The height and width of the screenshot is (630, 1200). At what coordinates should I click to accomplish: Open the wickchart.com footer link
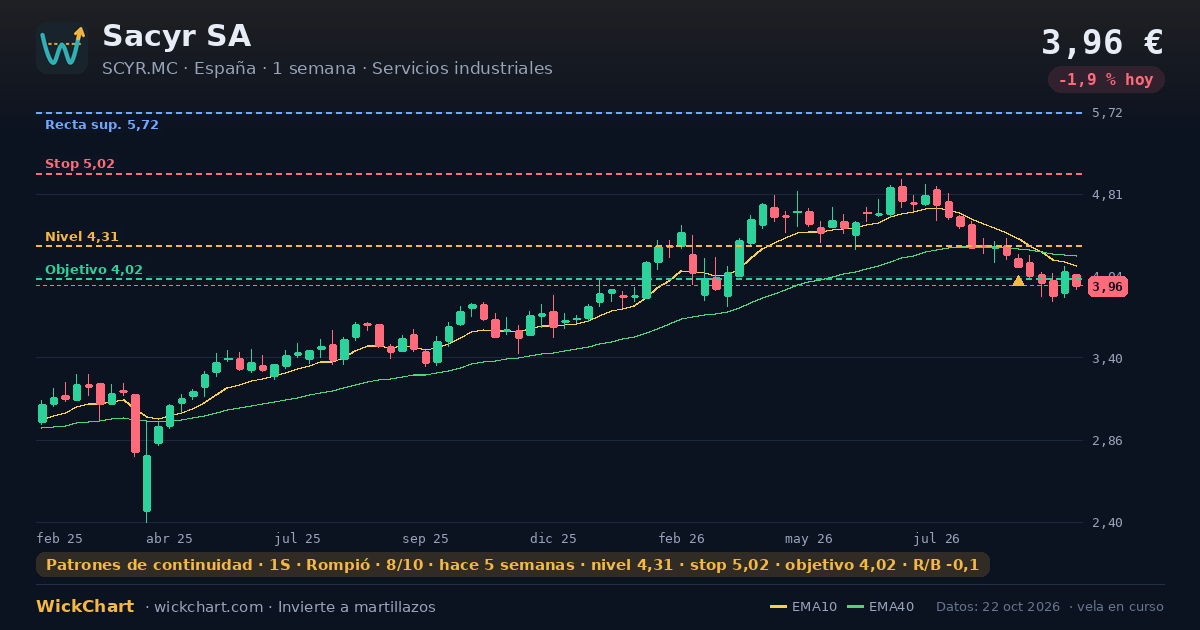[207, 607]
